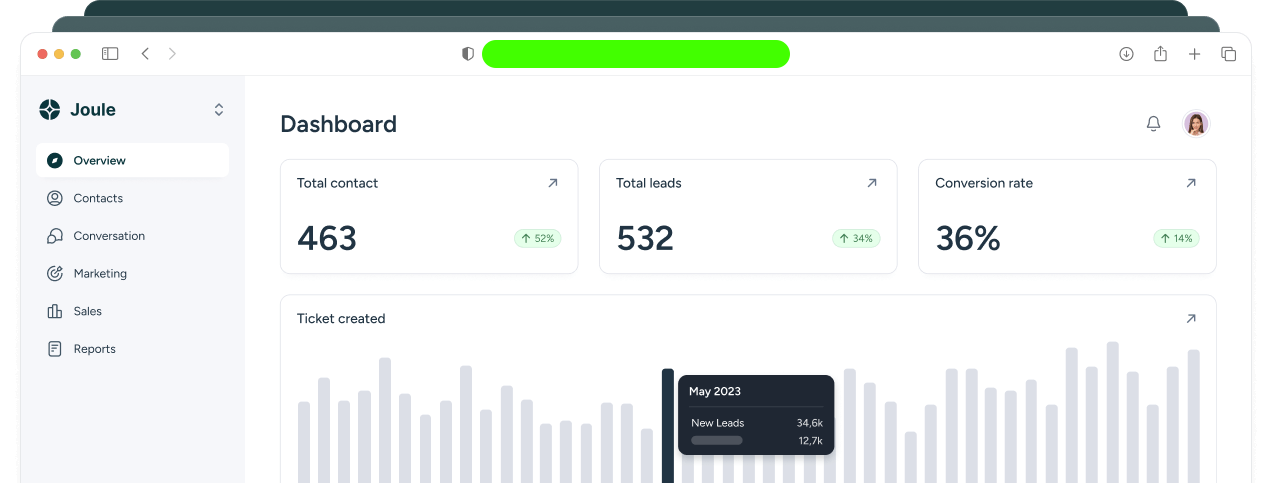Select the highlighted May 2023 bar
Image resolution: width=1272 pixels, height=483 pixels.
click(668, 425)
